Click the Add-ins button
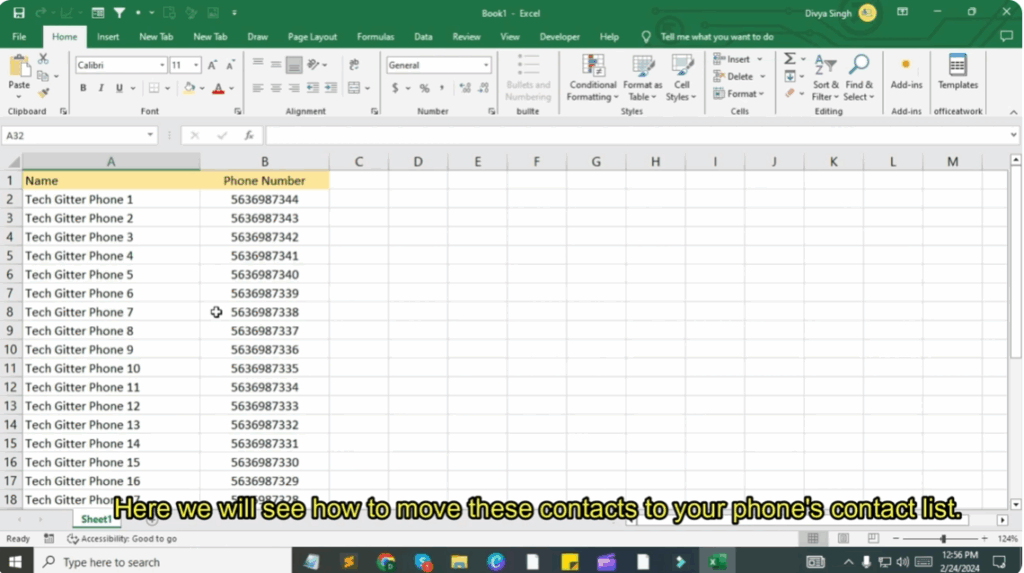The width and height of the screenshot is (1024, 573). click(906, 73)
